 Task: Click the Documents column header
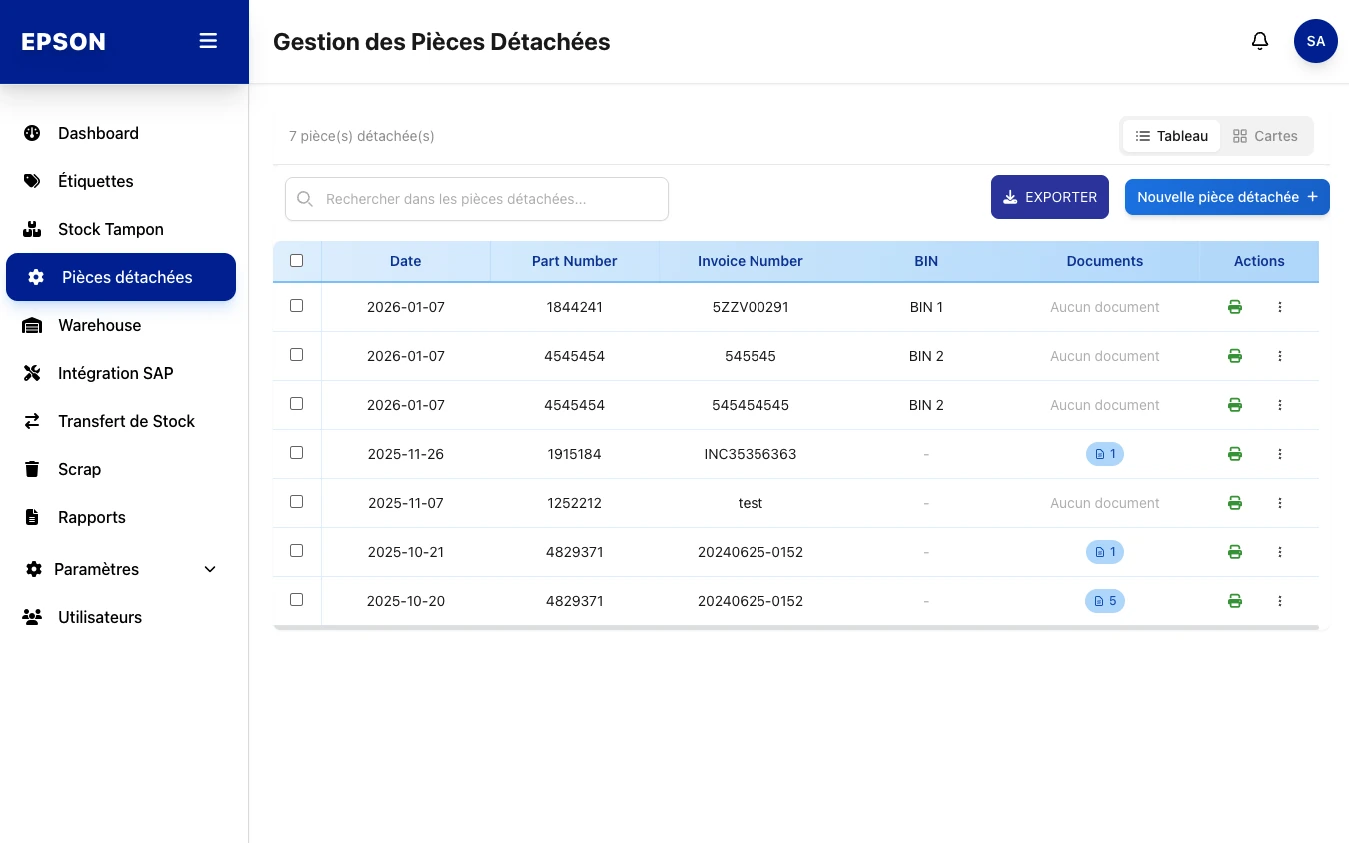coord(1105,261)
